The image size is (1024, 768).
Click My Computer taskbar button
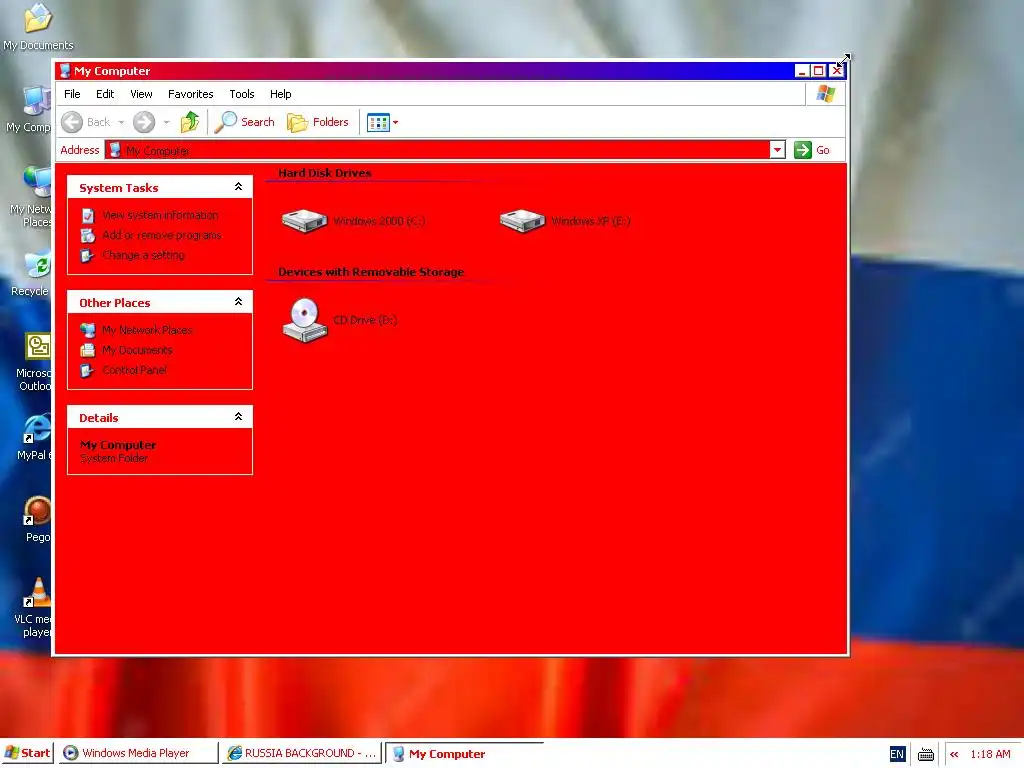tap(465, 754)
